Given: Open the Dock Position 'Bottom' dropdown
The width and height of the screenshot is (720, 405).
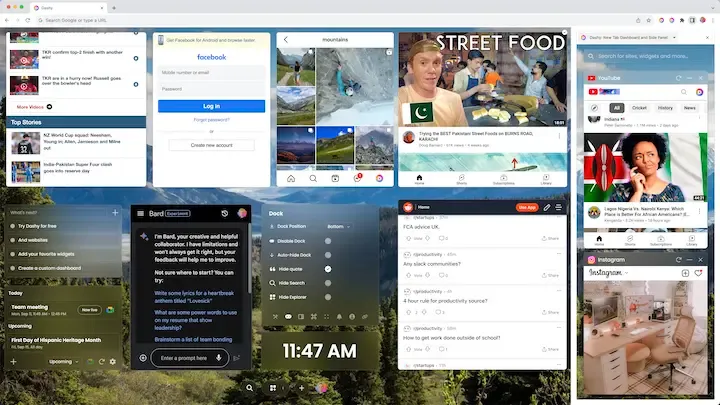Looking at the screenshot, I should 339,226.
